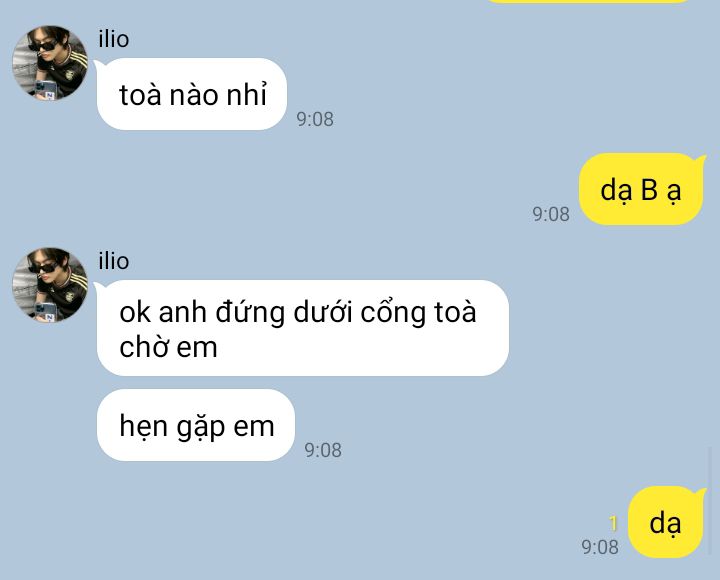Image resolution: width=720 pixels, height=580 pixels.
Task: Select the yellow "dạ B ạ" reply bubble
Action: (641, 189)
